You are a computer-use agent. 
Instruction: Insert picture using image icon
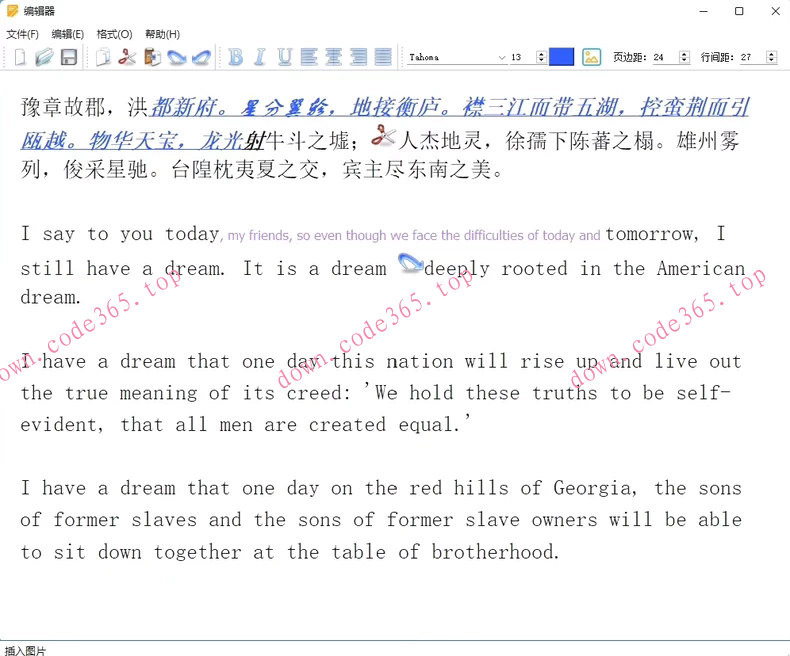tap(591, 57)
